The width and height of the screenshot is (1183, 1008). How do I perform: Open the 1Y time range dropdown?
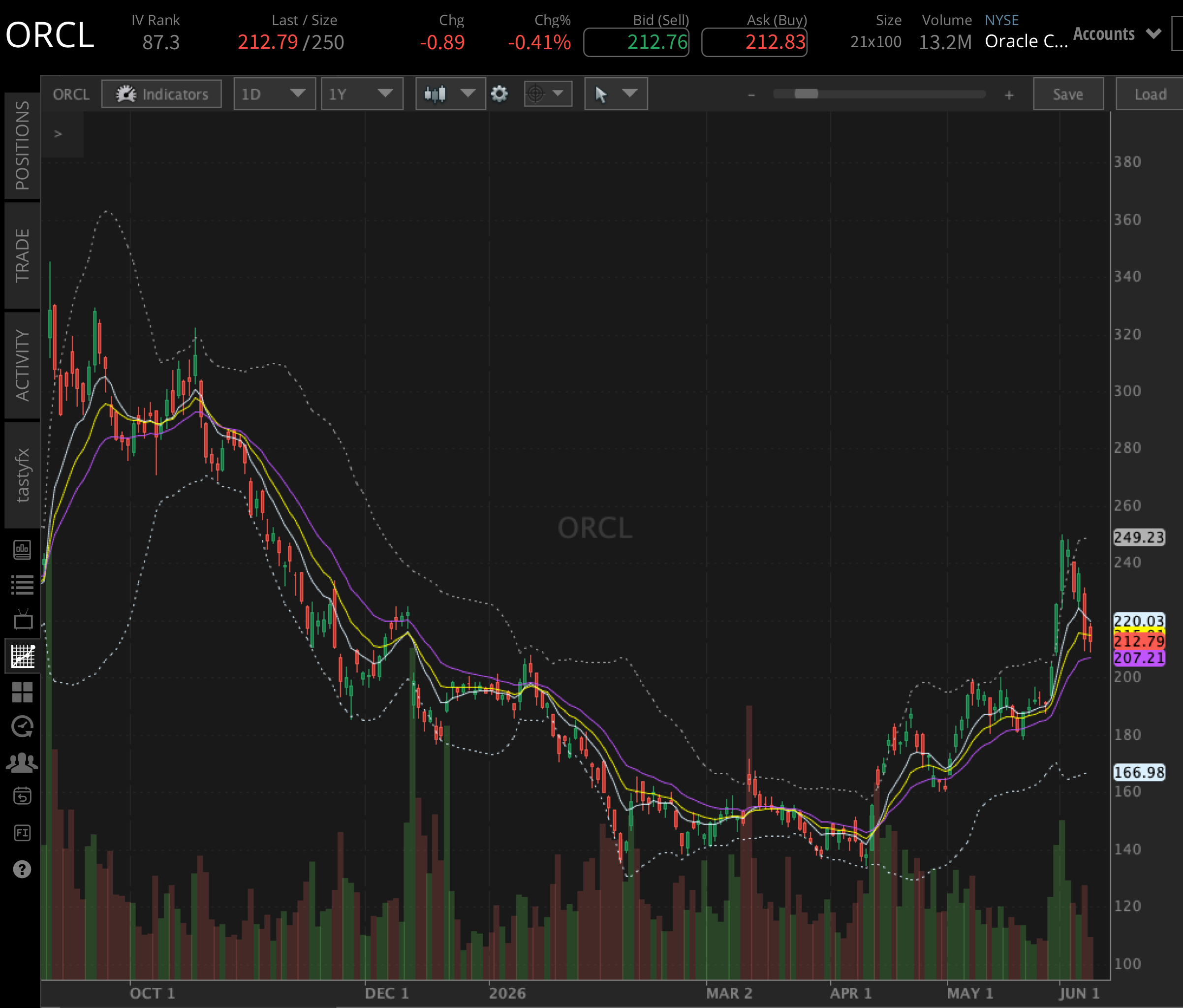point(362,94)
